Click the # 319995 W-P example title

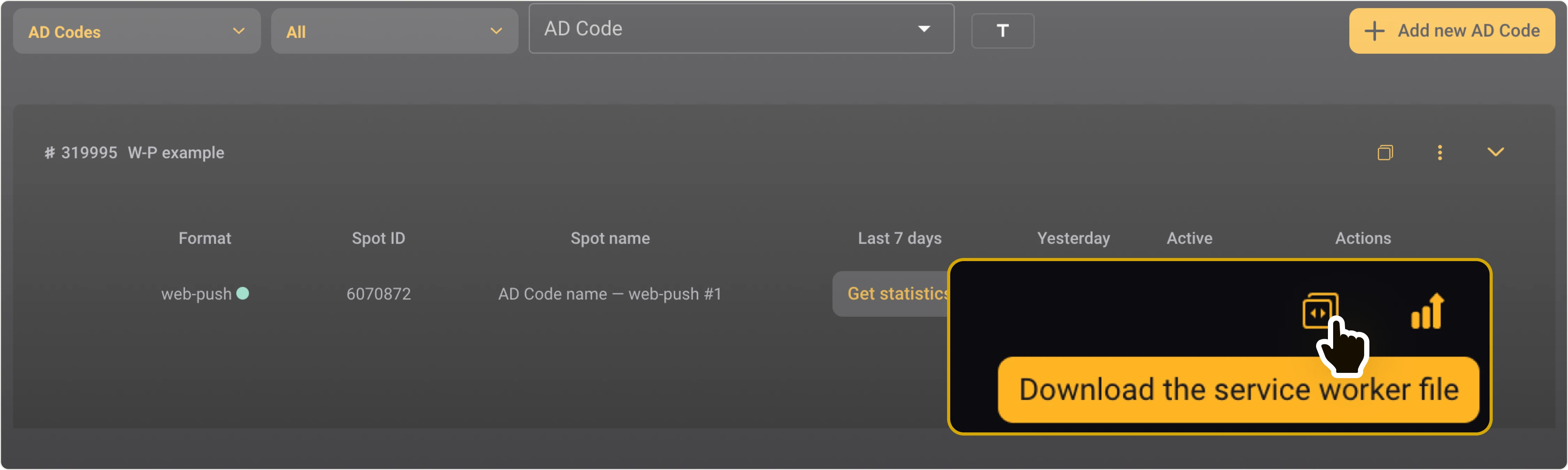pos(134,152)
